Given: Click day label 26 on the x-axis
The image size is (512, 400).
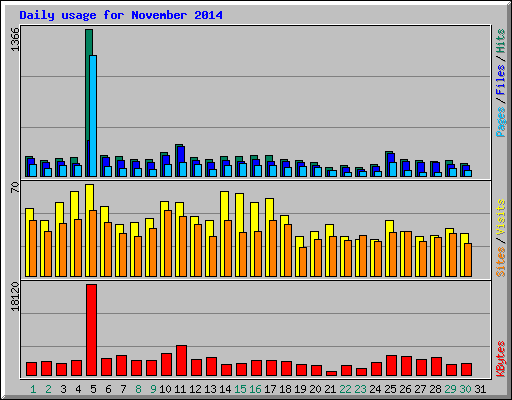Looking at the screenshot, I should 405,389.
